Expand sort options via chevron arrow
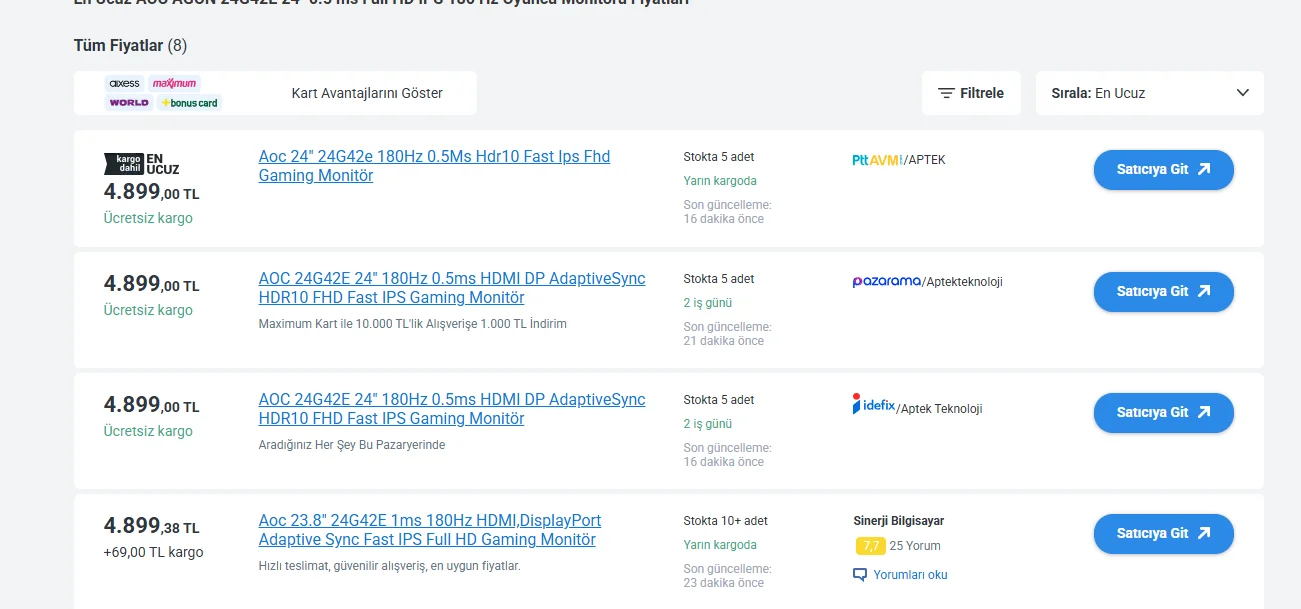The width and height of the screenshot is (1301, 609). 1243,93
